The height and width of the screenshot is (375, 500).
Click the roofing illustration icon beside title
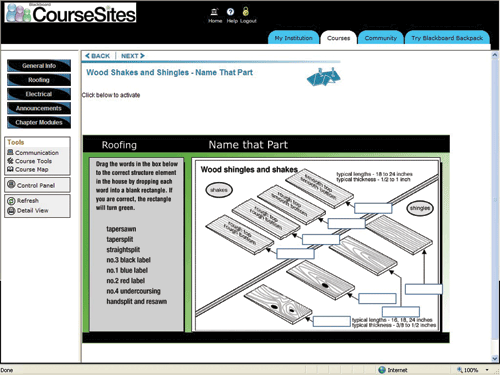pyautogui.click(x=324, y=77)
